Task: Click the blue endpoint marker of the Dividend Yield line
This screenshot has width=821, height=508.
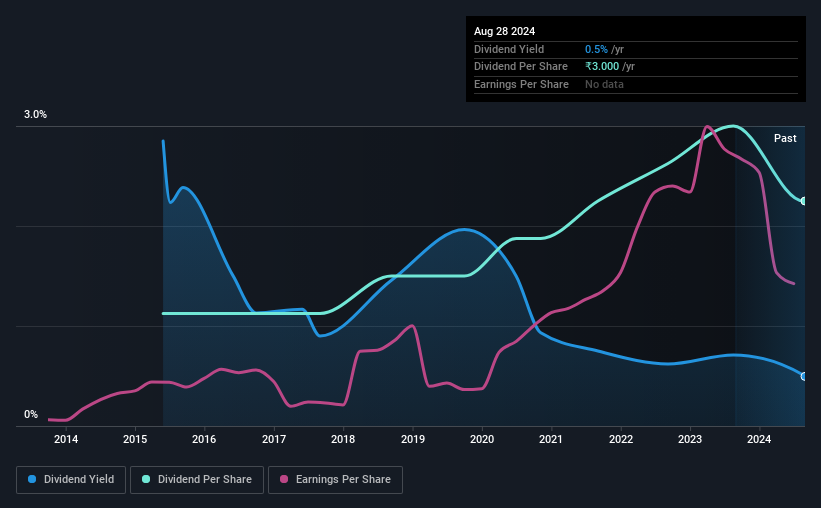Action: [x=803, y=377]
